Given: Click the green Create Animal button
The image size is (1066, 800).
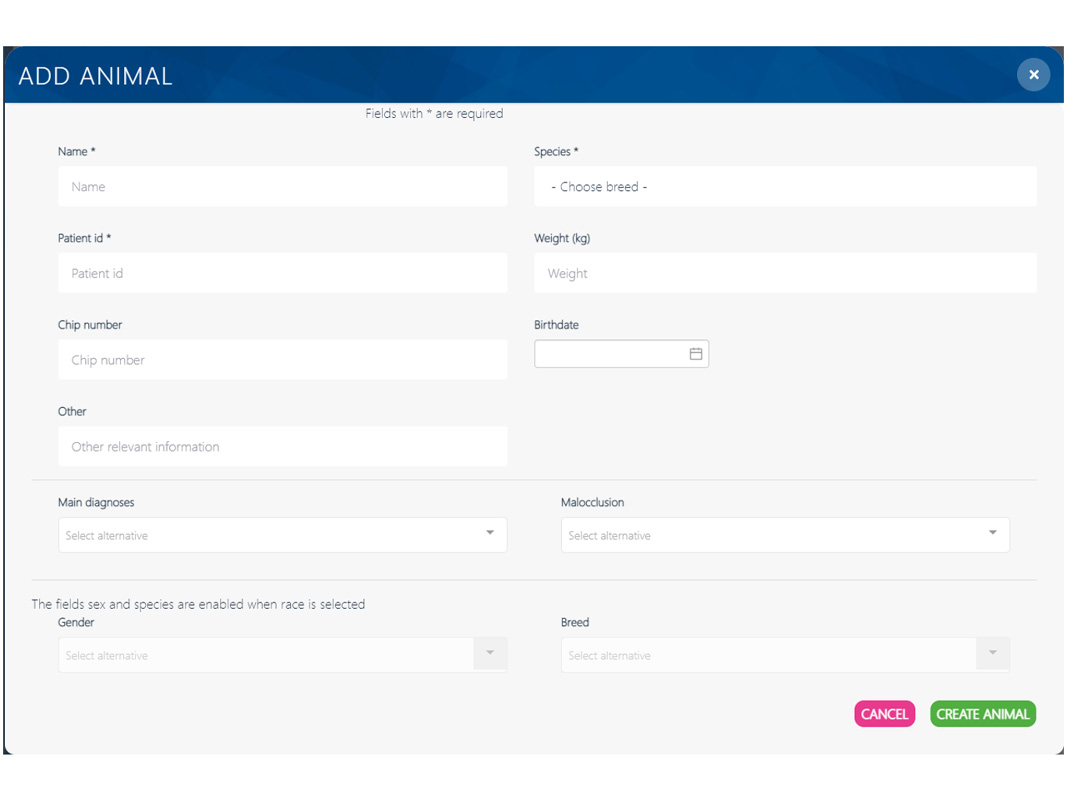Looking at the screenshot, I should coord(982,714).
